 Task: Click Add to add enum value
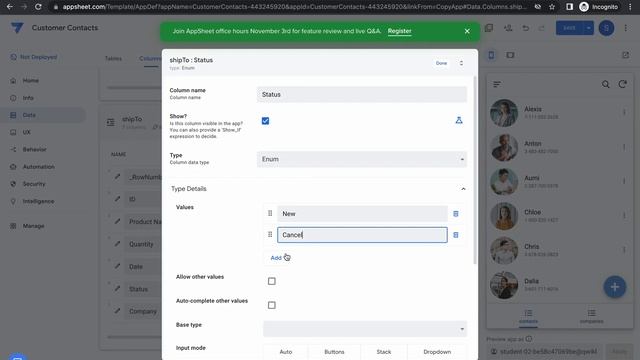pos(276,258)
